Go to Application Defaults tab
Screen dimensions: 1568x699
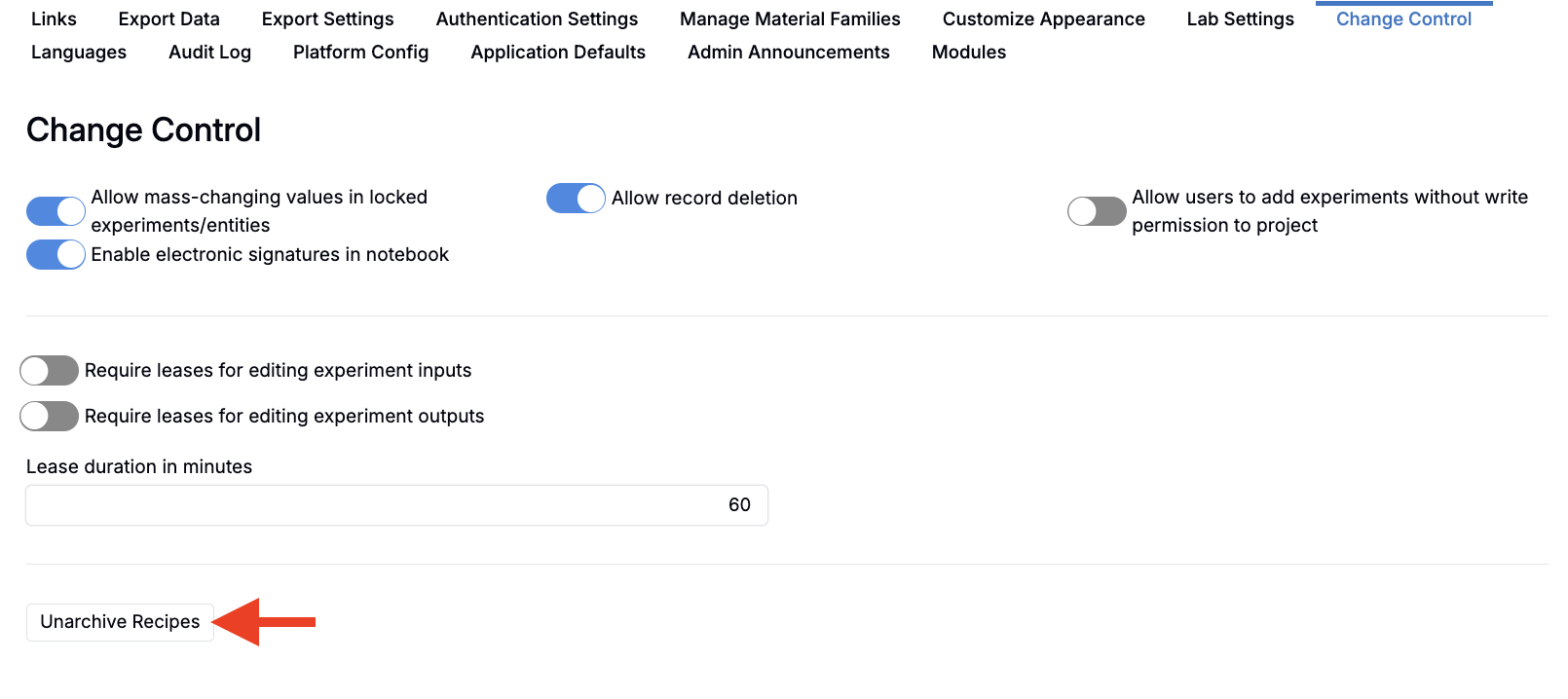click(558, 53)
